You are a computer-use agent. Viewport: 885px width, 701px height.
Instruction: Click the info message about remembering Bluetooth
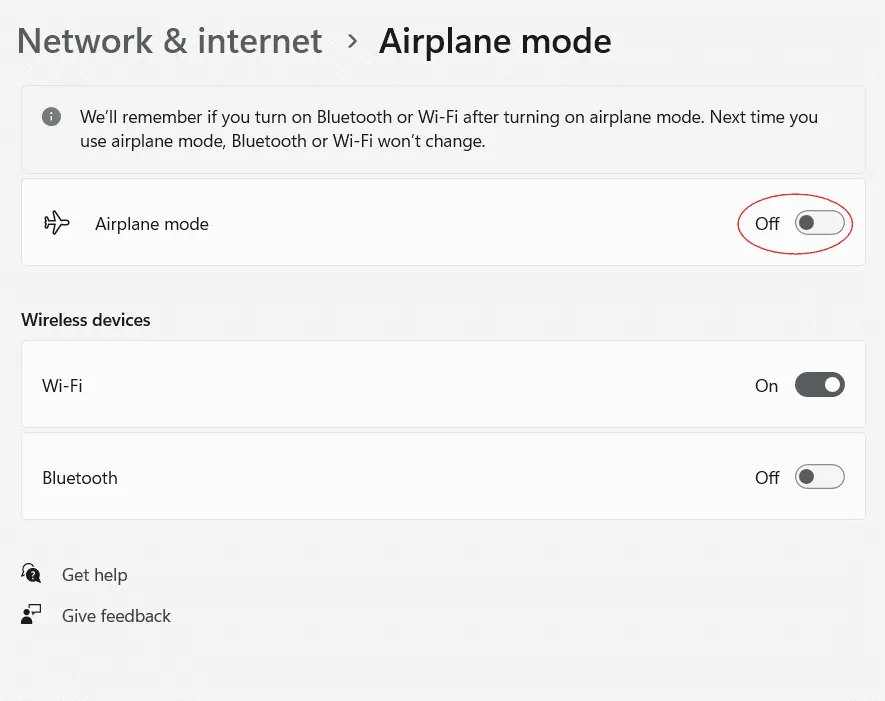pos(449,129)
